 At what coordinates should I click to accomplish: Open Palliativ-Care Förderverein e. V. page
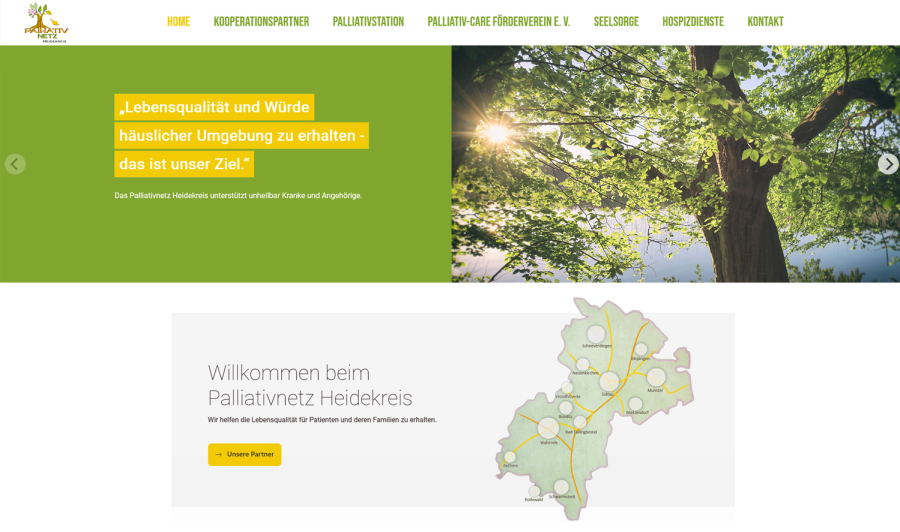(498, 22)
